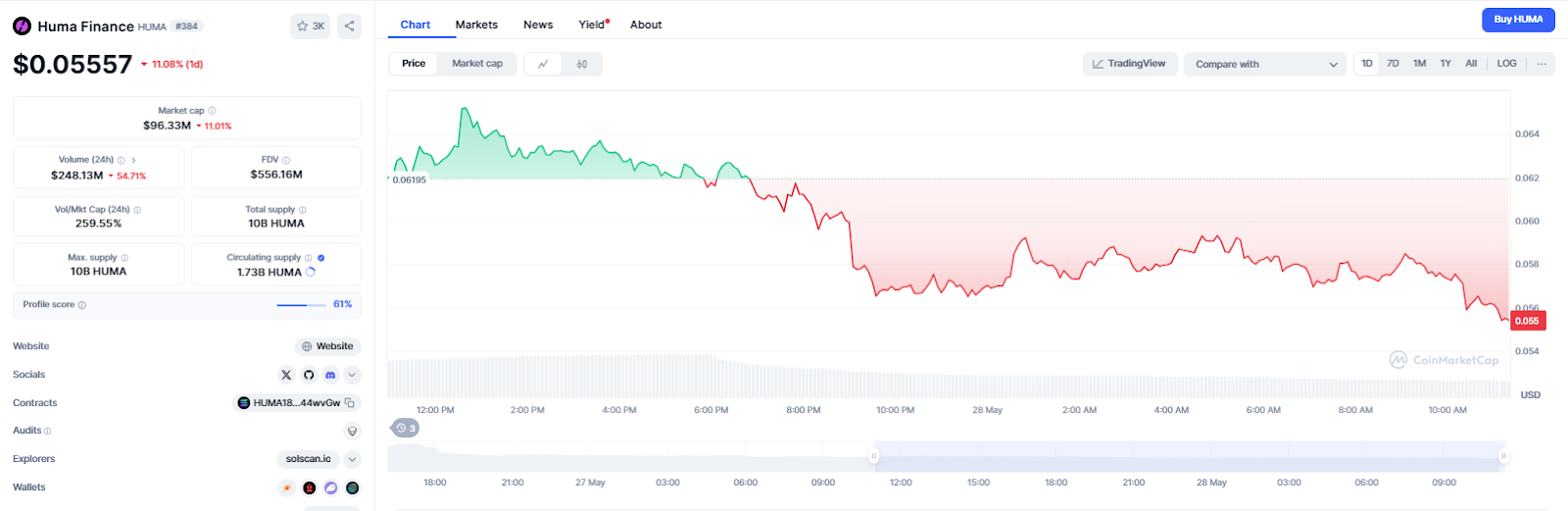Screen dimensions: 1568x511
Task: Open solscan.io explorer link
Action: click(309, 459)
